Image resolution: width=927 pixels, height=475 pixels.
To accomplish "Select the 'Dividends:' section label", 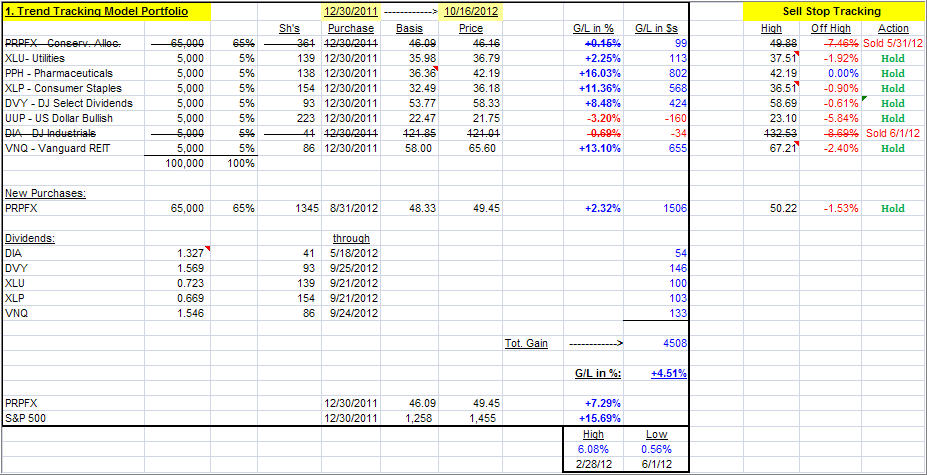I will 28,238.
